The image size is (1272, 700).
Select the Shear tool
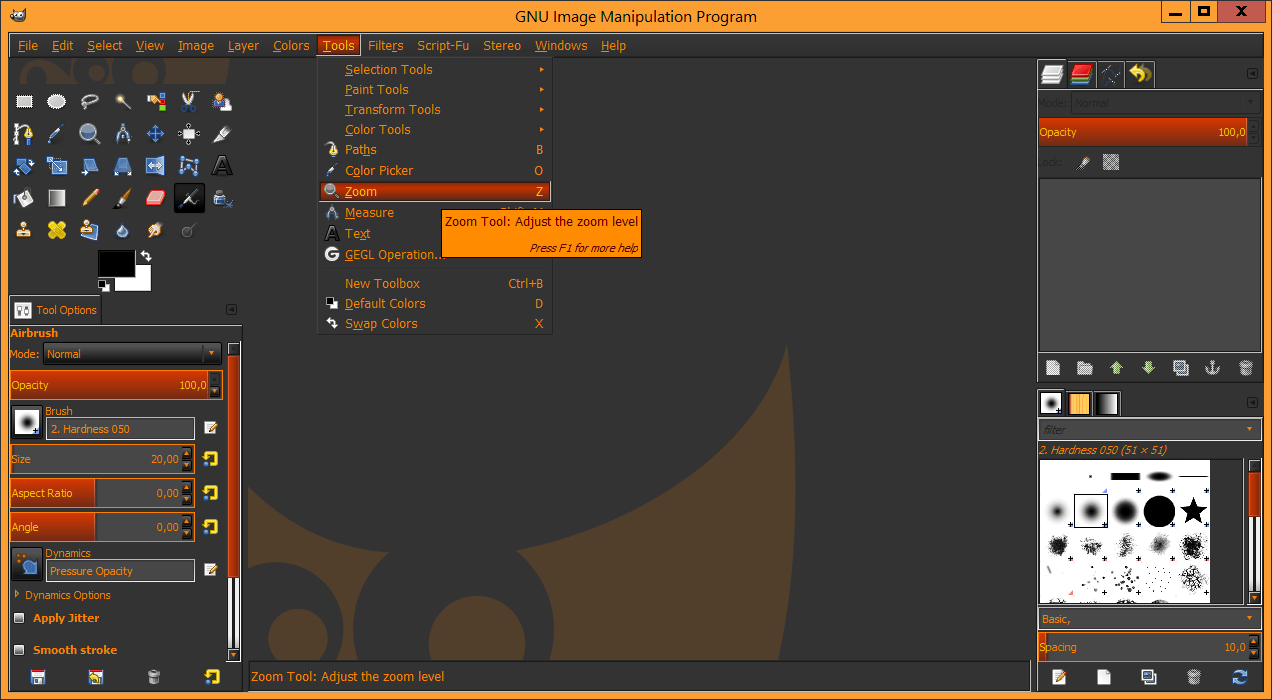(90, 166)
